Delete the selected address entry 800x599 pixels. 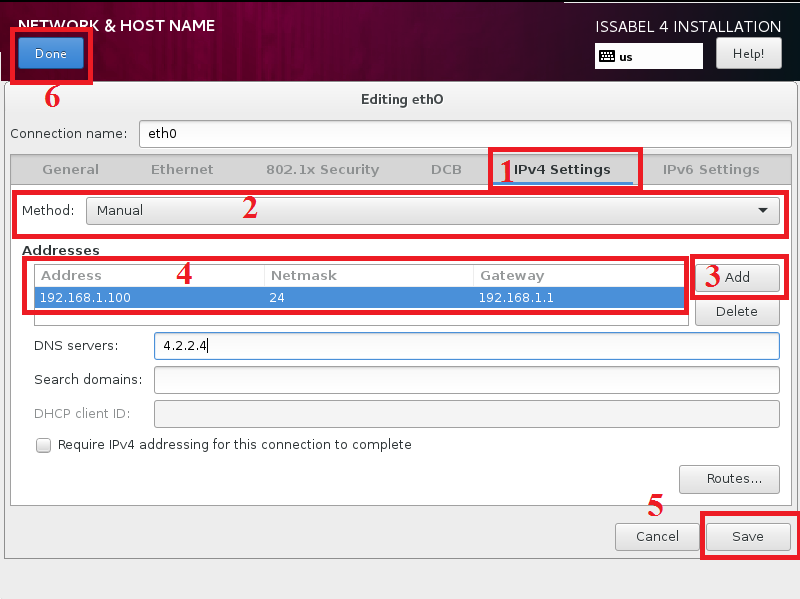(737, 312)
